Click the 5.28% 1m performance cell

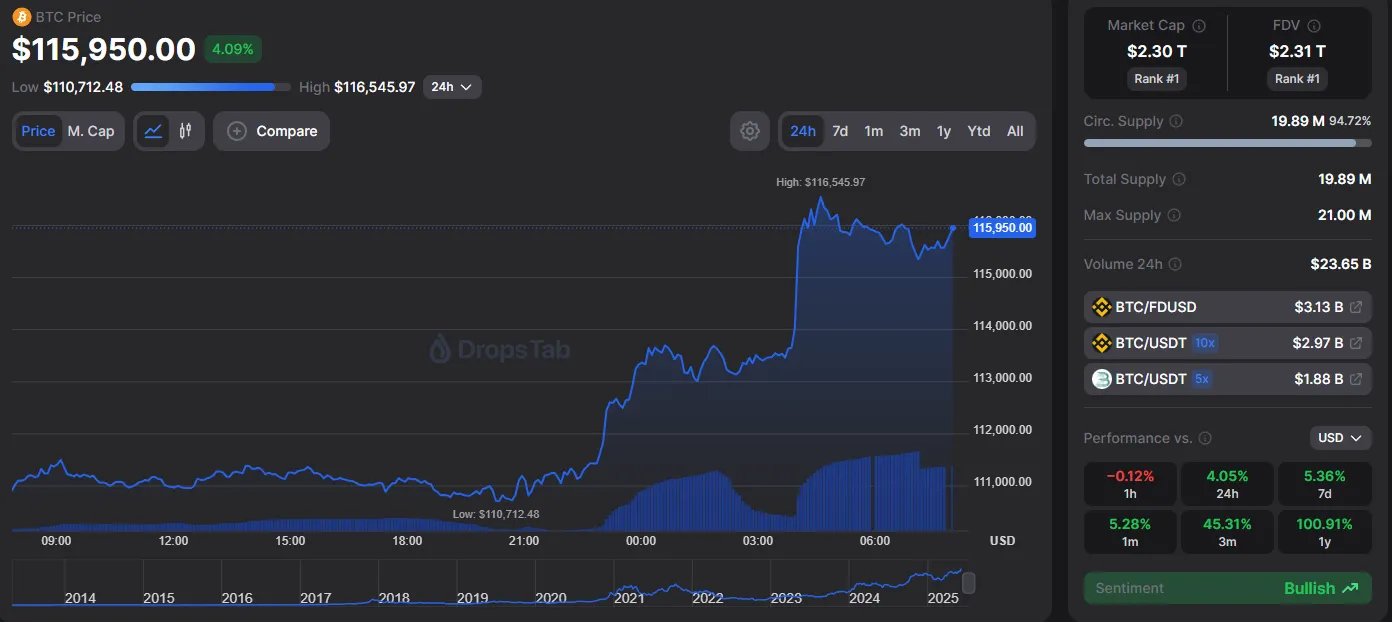pyautogui.click(x=1130, y=531)
